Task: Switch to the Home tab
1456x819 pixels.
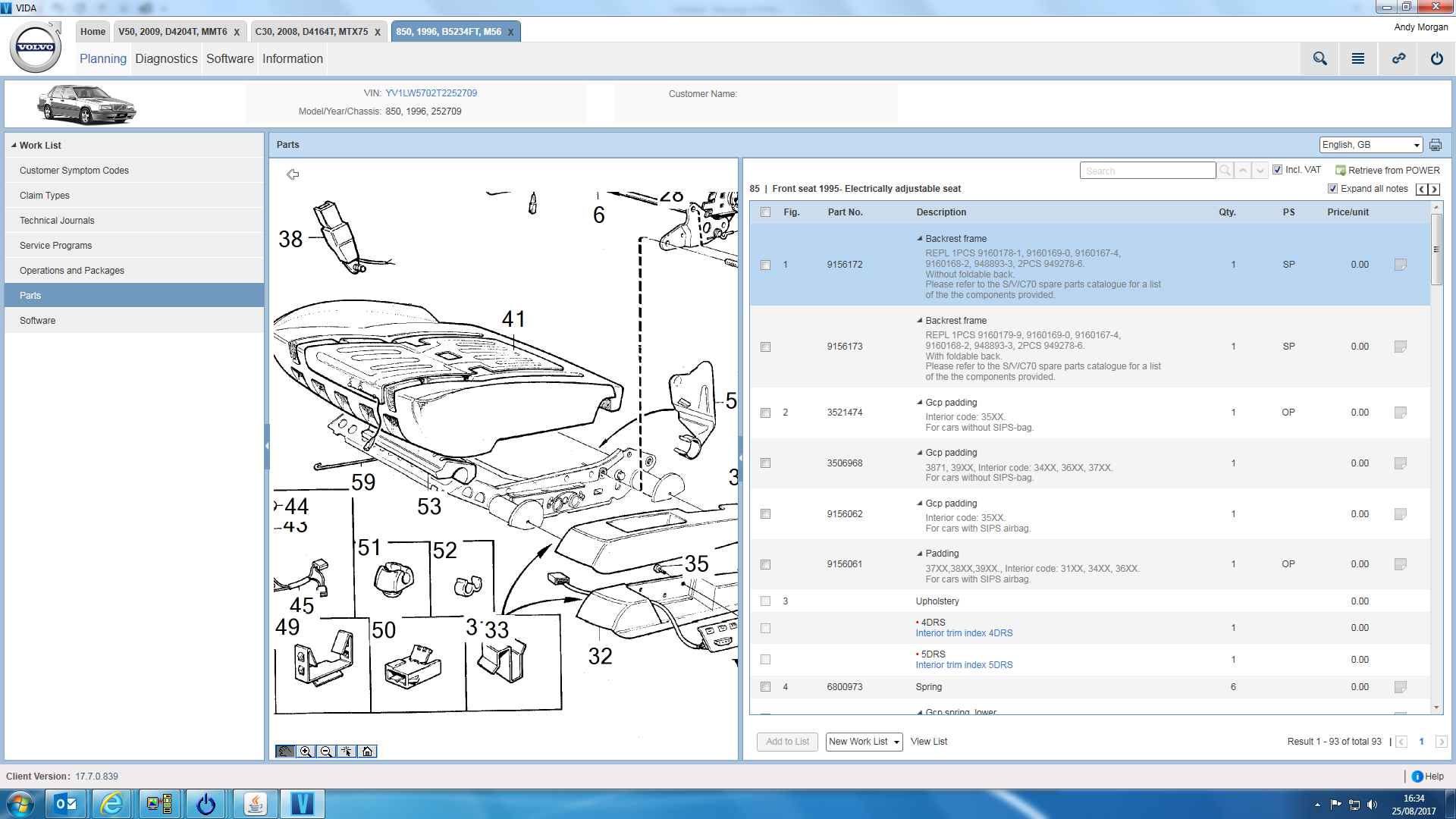Action: coord(93,32)
